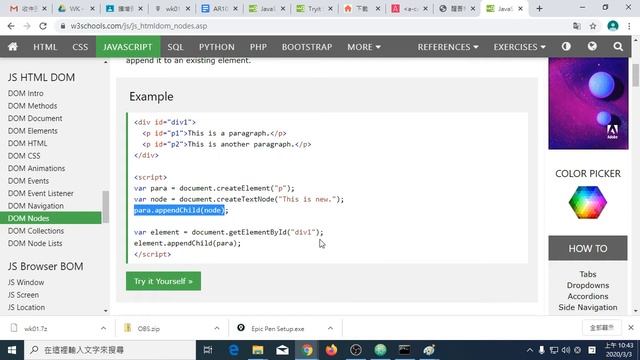This screenshot has width=640, height=360.
Task: View site security lock icon
Action: click(62, 26)
